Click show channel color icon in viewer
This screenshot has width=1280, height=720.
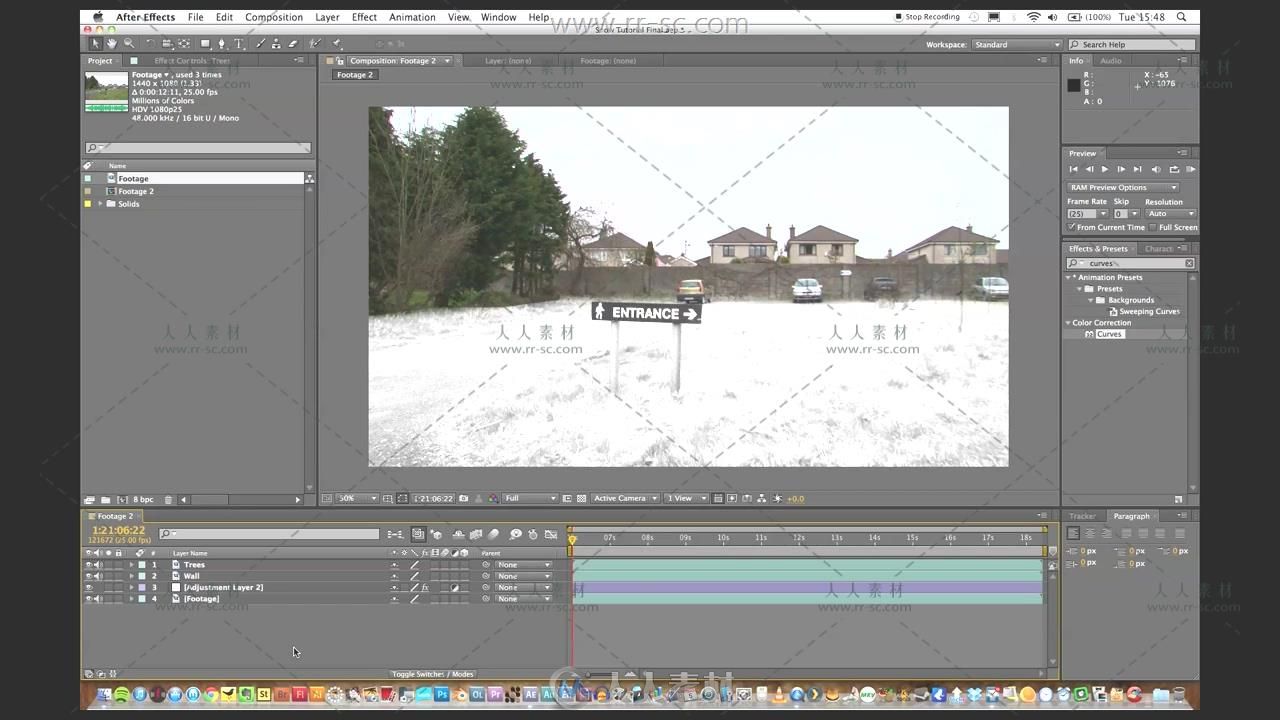point(492,498)
